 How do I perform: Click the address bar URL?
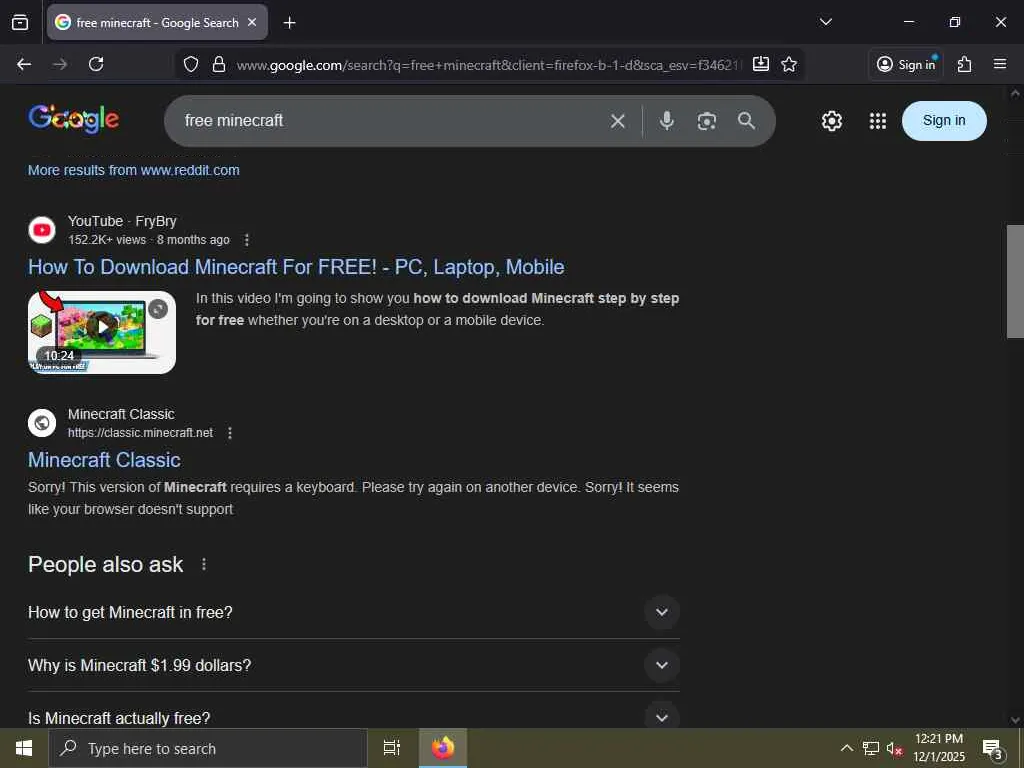tap(488, 65)
